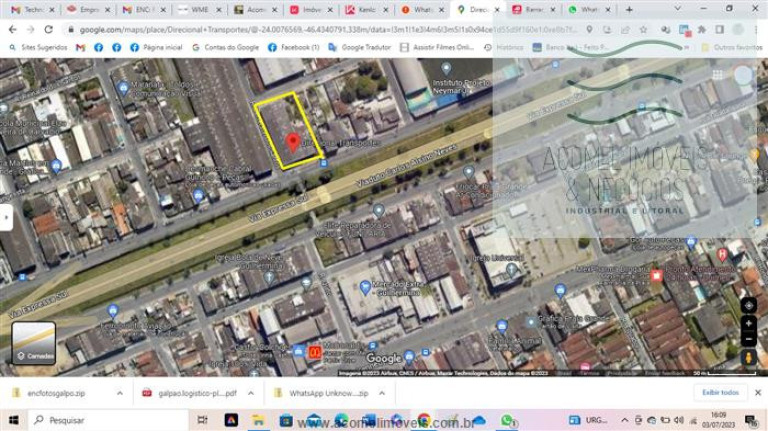768x431 pixels.
Task: Open the Camadas layers thumbnail
Action: click(x=33, y=343)
